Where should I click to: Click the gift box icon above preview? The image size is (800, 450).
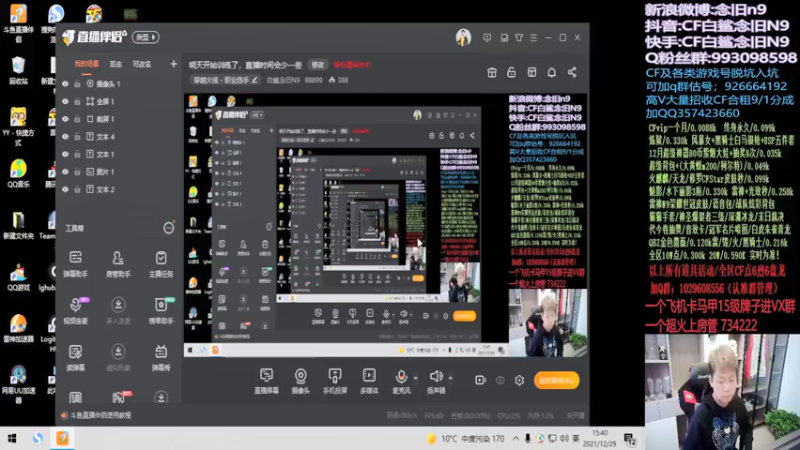coord(492,72)
